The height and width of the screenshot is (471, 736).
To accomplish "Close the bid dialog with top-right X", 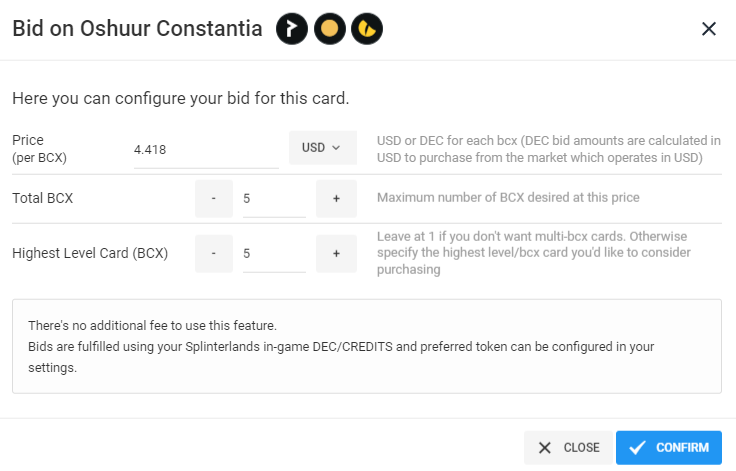I will [x=709, y=29].
